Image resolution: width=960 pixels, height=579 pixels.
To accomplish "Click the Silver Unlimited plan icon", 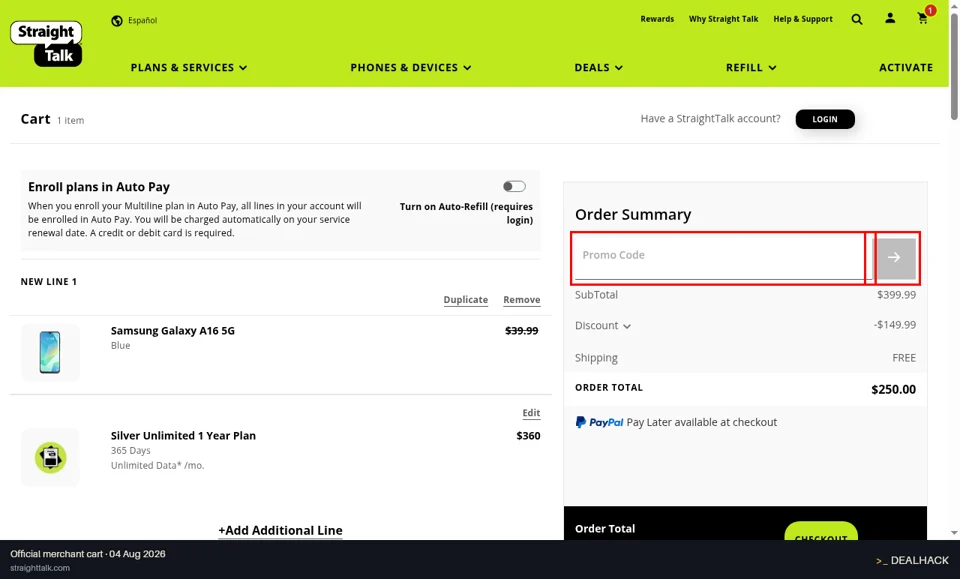I will tap(50, 458).
